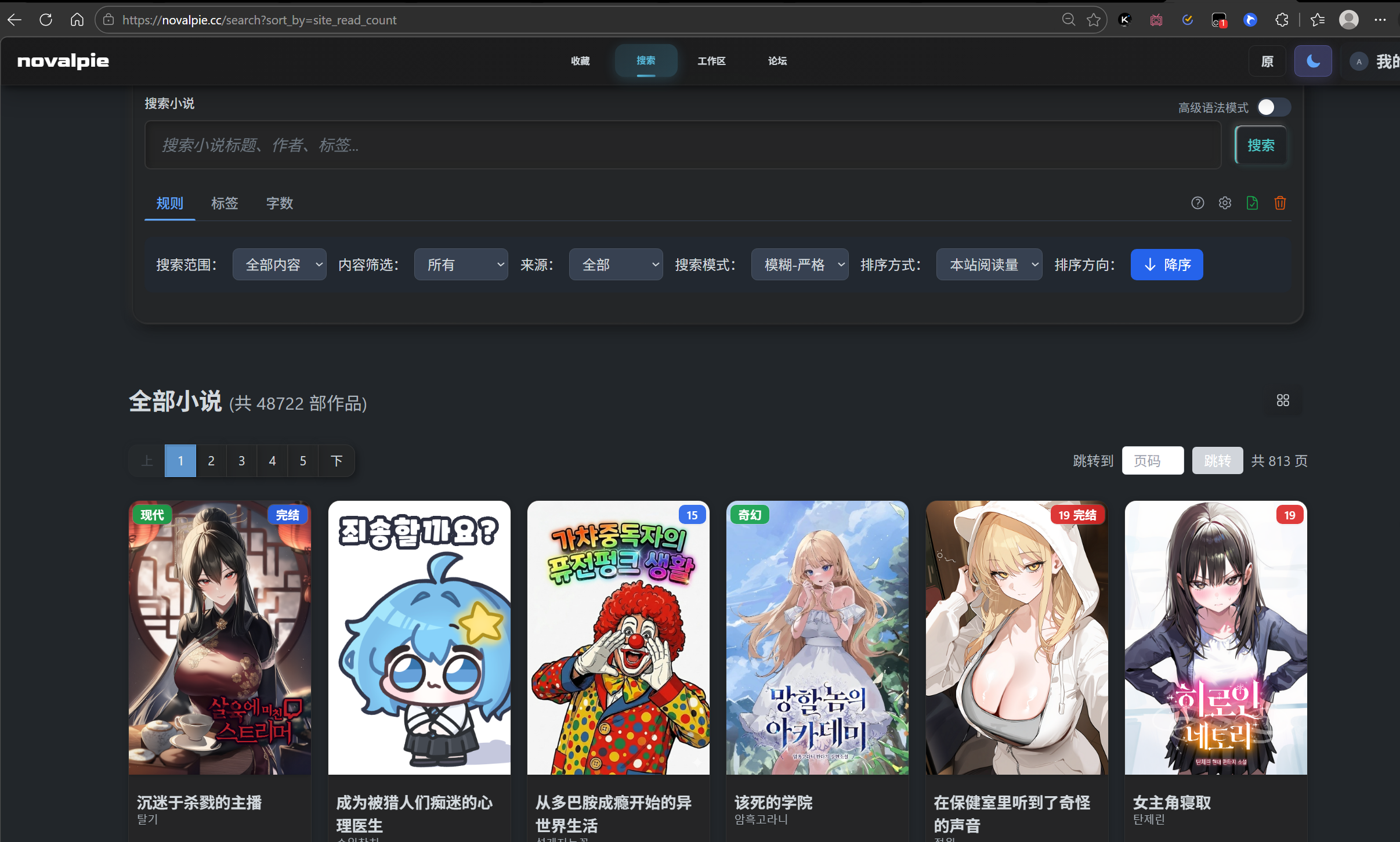The image size is (1400, 842).
Task: Open the 该死的学院 novel cover
Action: coord(817,637)
